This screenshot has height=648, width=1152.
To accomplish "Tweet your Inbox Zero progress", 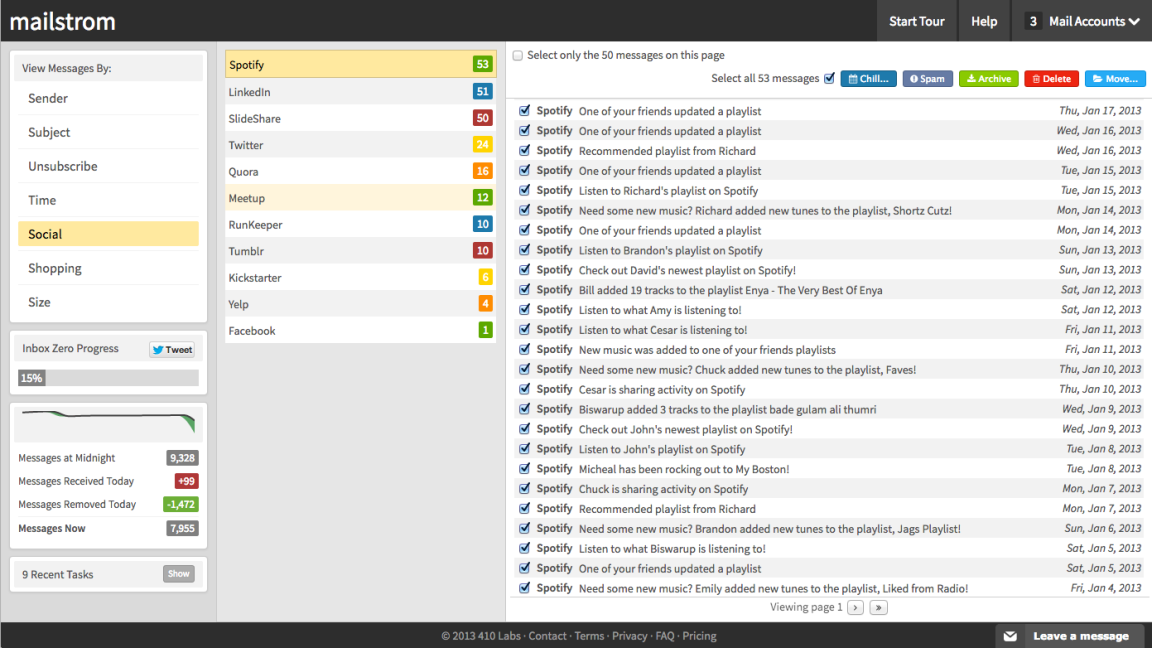I will [172, 349].
